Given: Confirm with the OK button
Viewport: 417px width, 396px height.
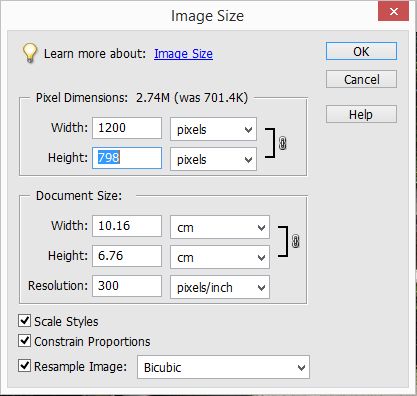Looking at the screenshot, I should tap(361, 51).
